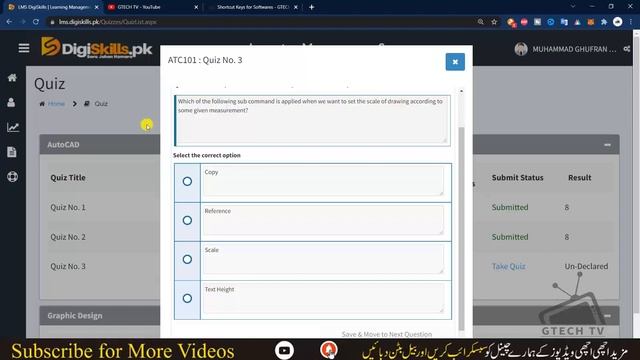The height and width of the screenshot is (360, 640).
Task: Switch to the GTECH TV YouTube tab
Action: (x=152, y=7)
